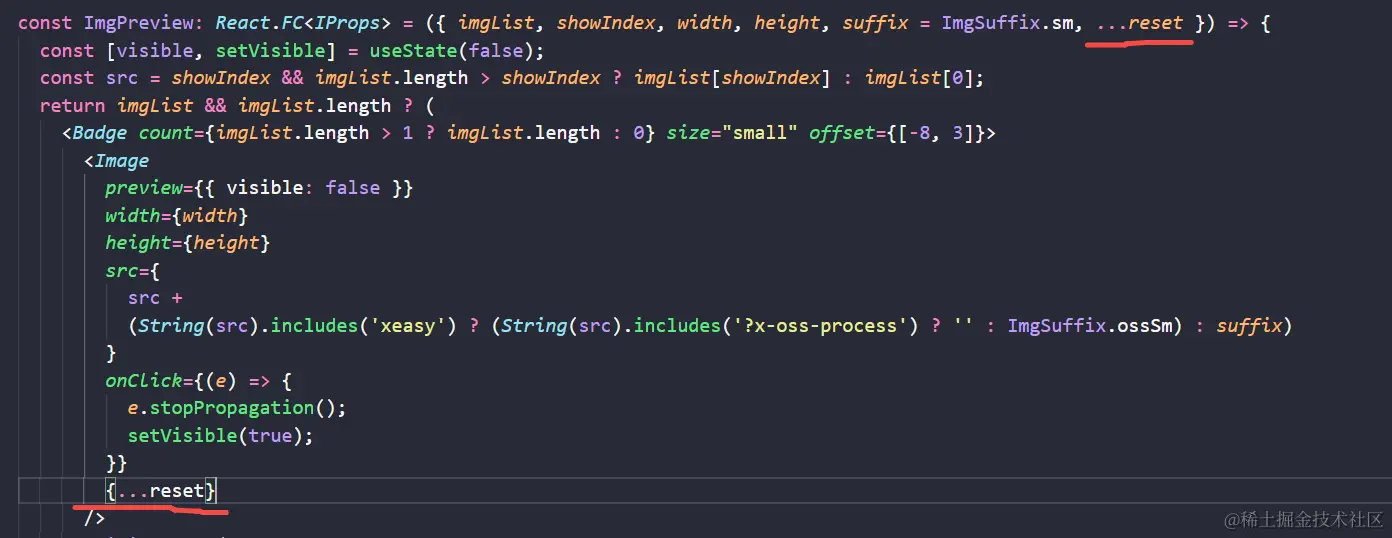Click the onClick attribute
This screenshot has height=538, width=1392.
click(143, 381)
